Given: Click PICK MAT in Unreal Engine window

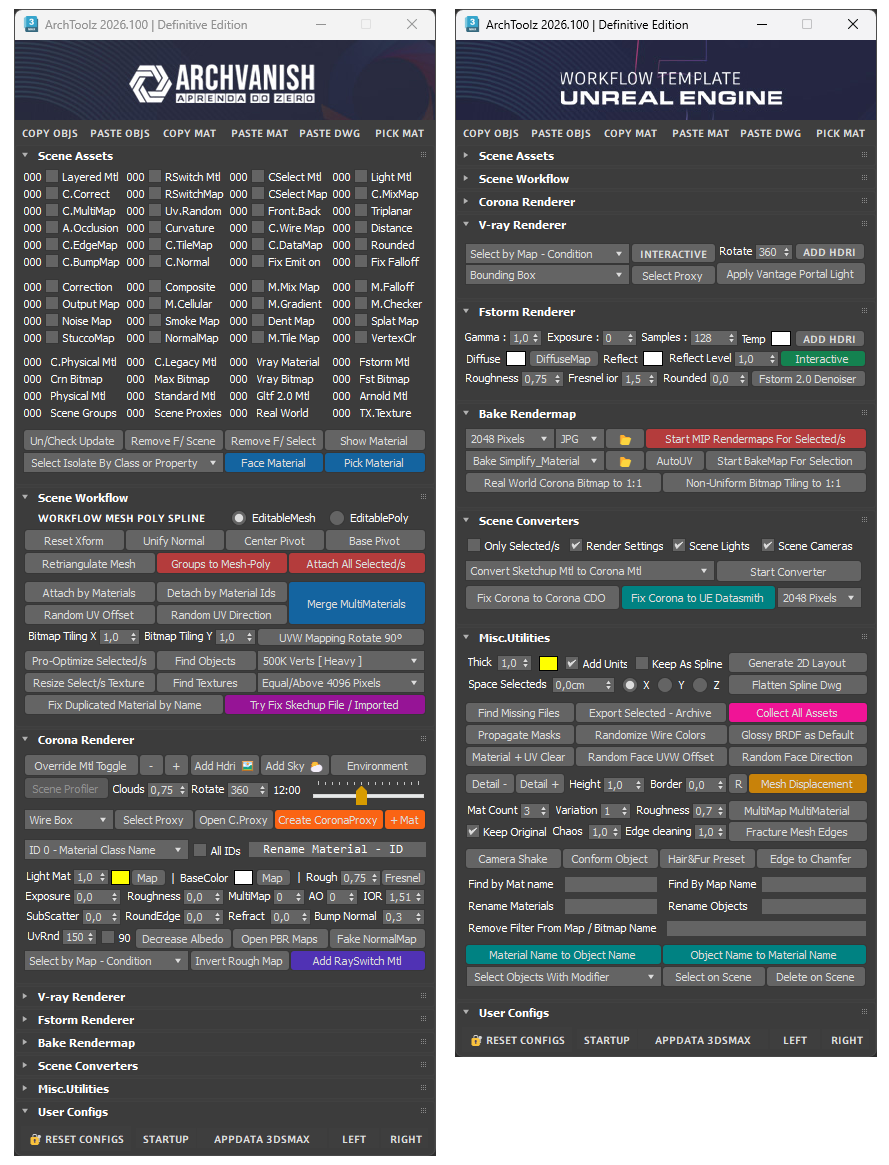Looking at the screenshot, I should point(841,134).
